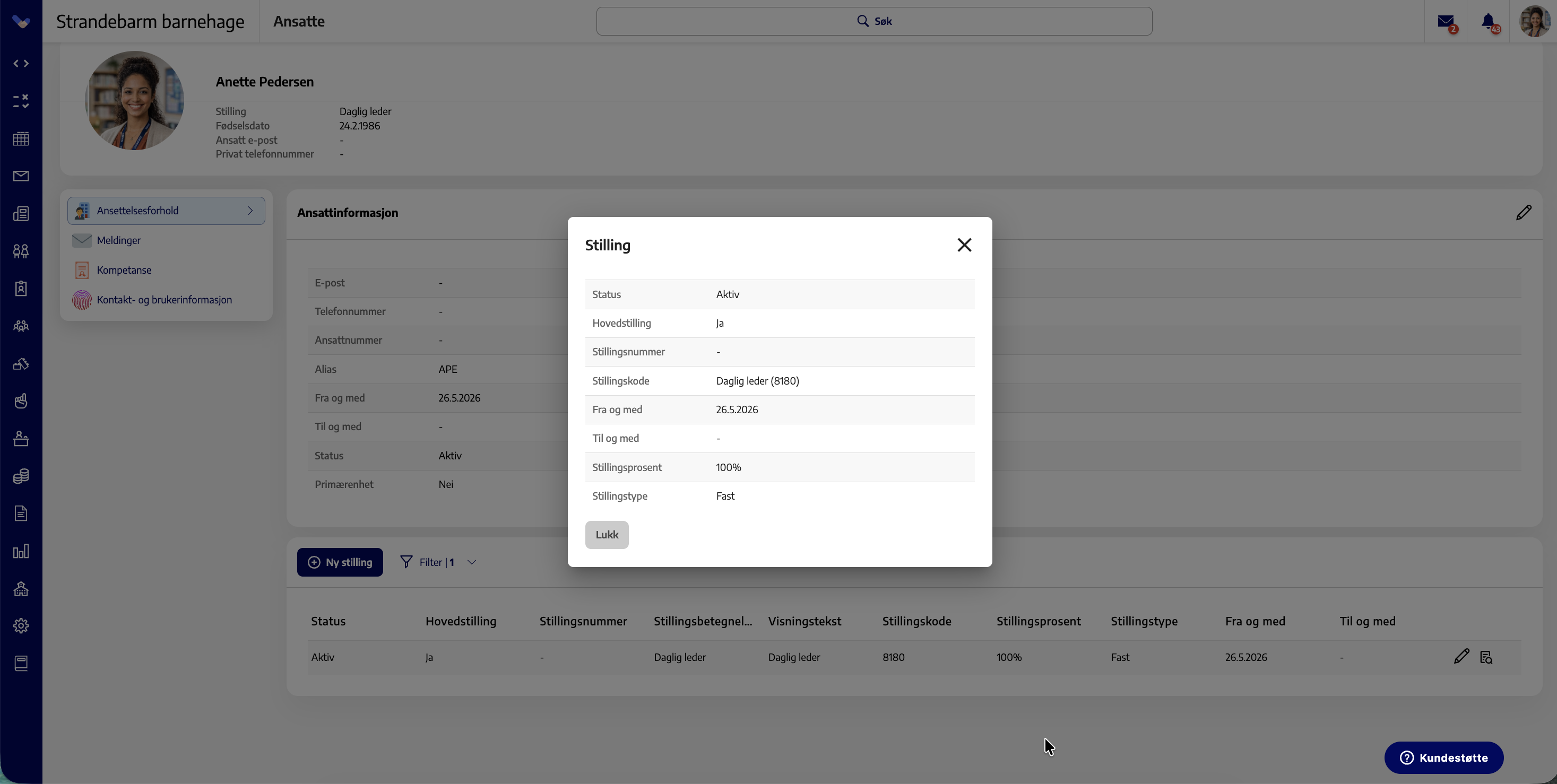Open the envelope messages icon in the sidebar
This screenshot has width=1557, height=784.
[x=21, y=176]
